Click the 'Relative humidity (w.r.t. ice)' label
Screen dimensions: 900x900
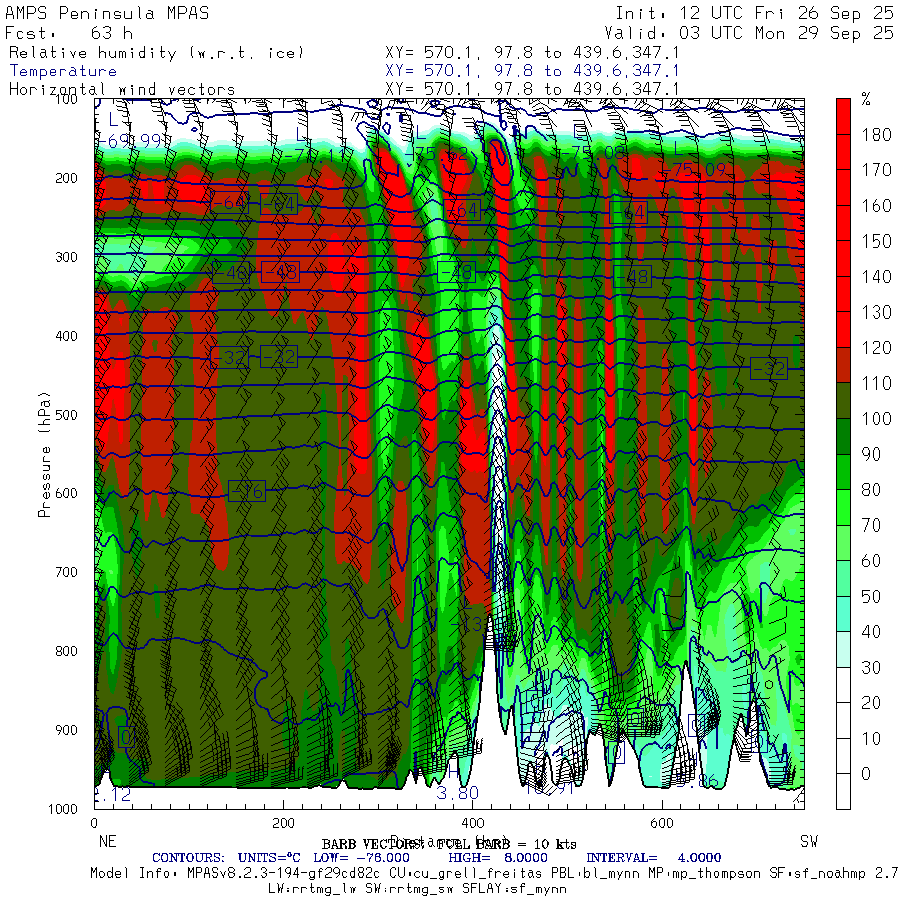(156, 53)
